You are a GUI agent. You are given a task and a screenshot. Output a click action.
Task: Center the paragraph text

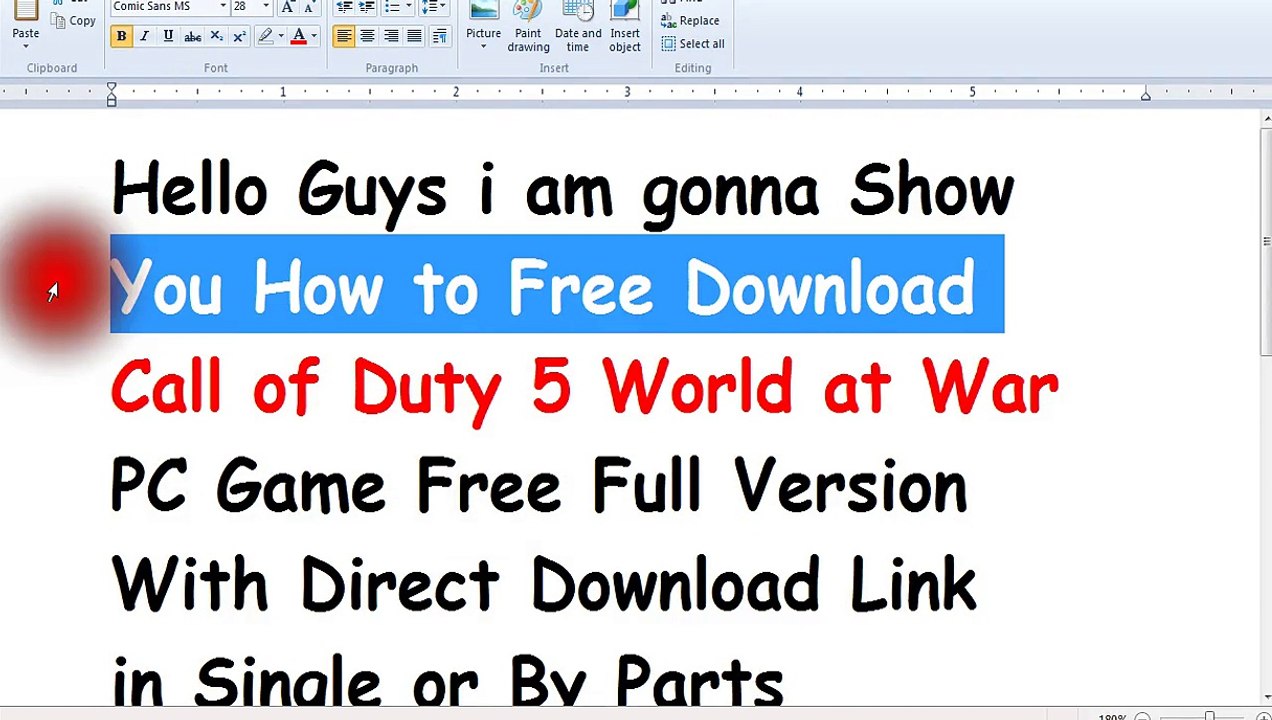click(x=367, y=37)
